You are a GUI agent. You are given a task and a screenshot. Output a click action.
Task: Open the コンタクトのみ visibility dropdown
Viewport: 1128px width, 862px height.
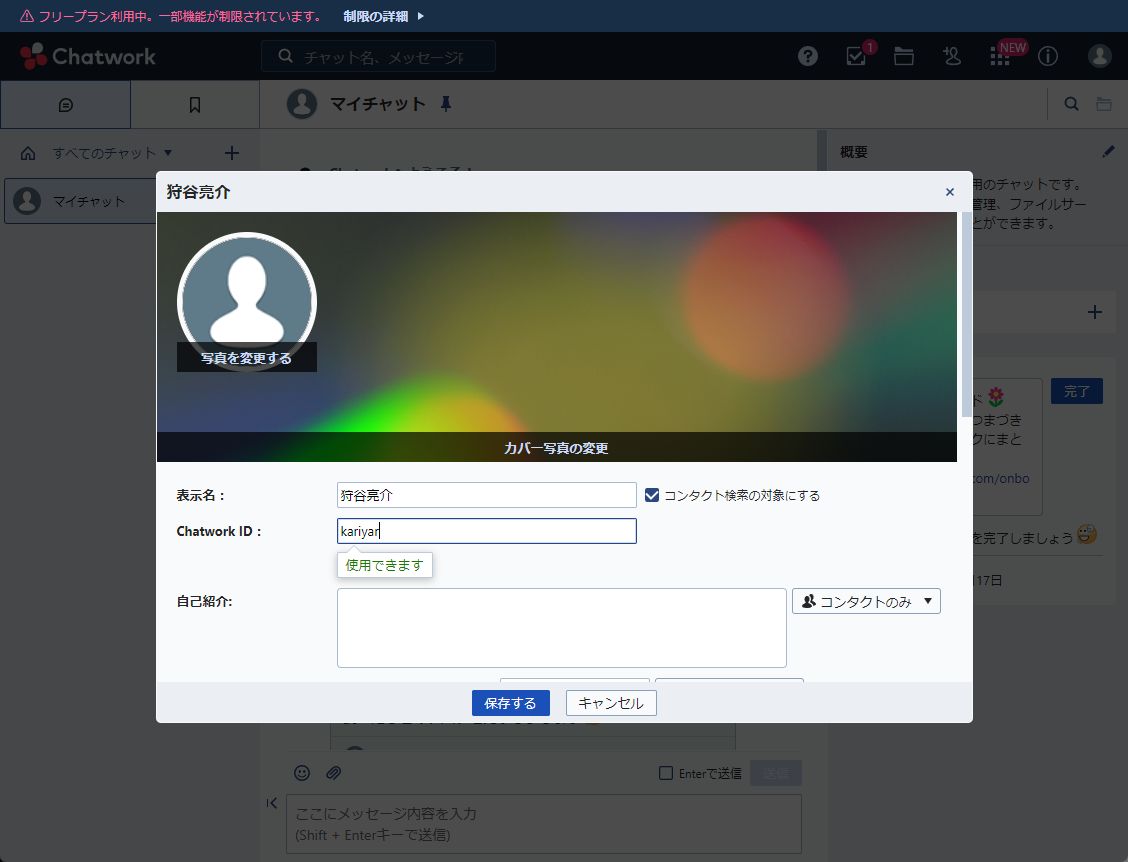tap(866, 601)
